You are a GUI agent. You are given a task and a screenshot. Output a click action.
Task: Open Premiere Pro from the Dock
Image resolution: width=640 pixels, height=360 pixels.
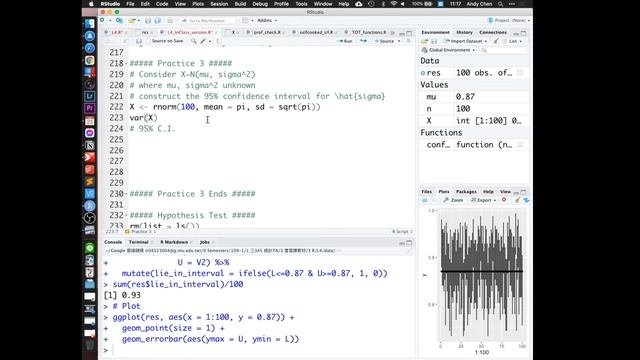[x=90, y=109]
